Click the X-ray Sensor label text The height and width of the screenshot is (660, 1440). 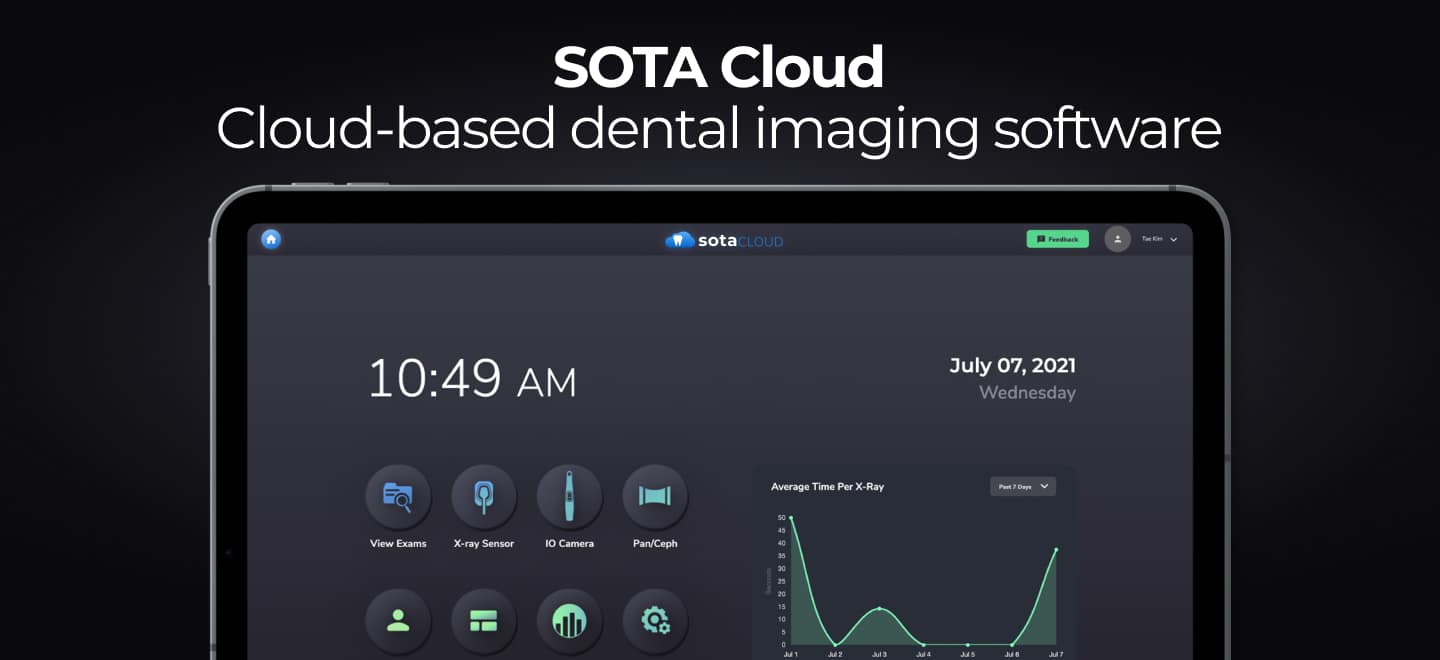point(484,544)
